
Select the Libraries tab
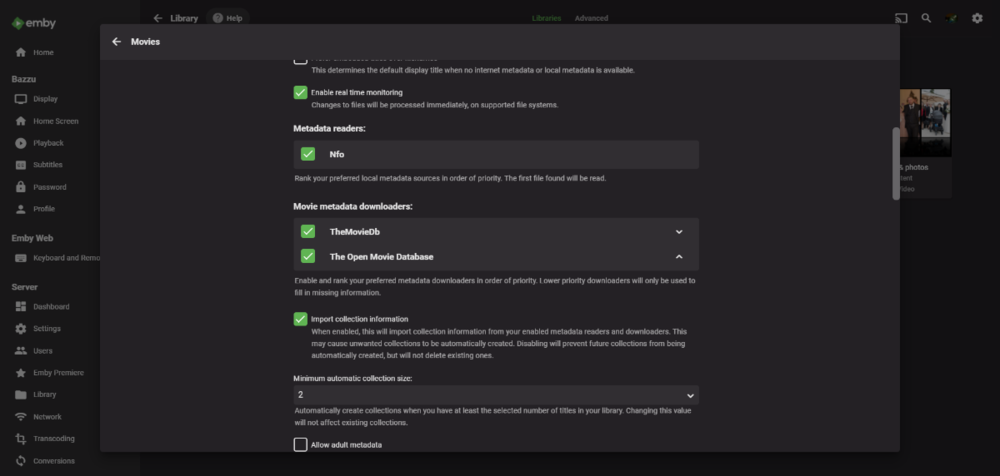546,18
